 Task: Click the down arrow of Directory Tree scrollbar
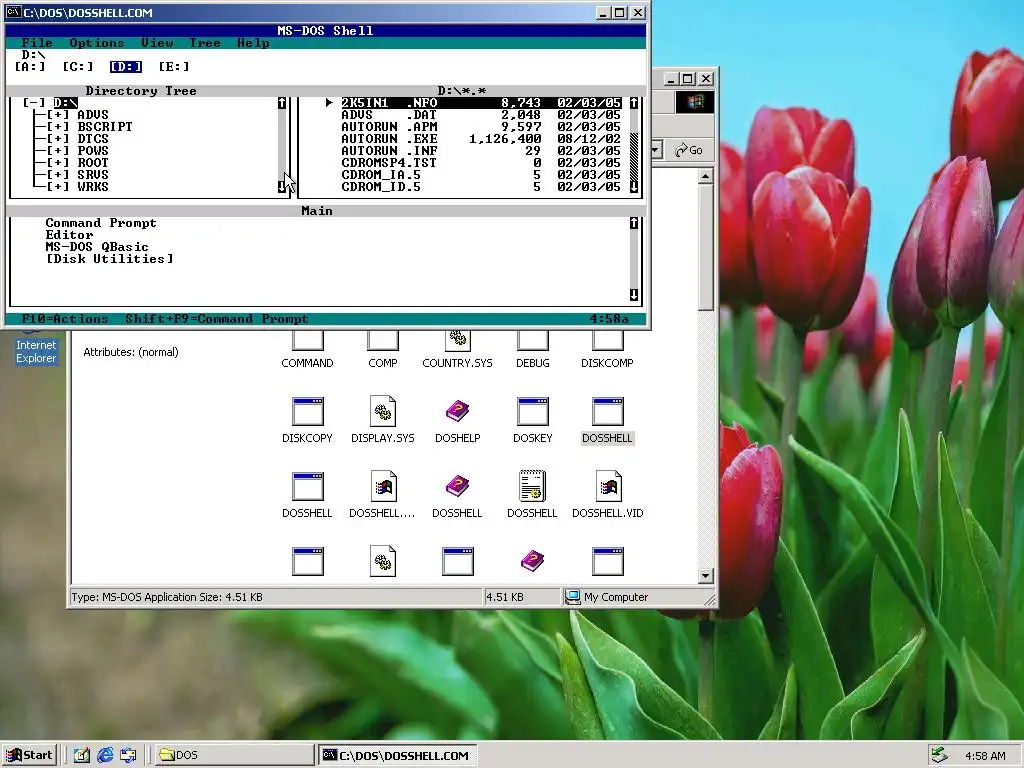(281, 187)
